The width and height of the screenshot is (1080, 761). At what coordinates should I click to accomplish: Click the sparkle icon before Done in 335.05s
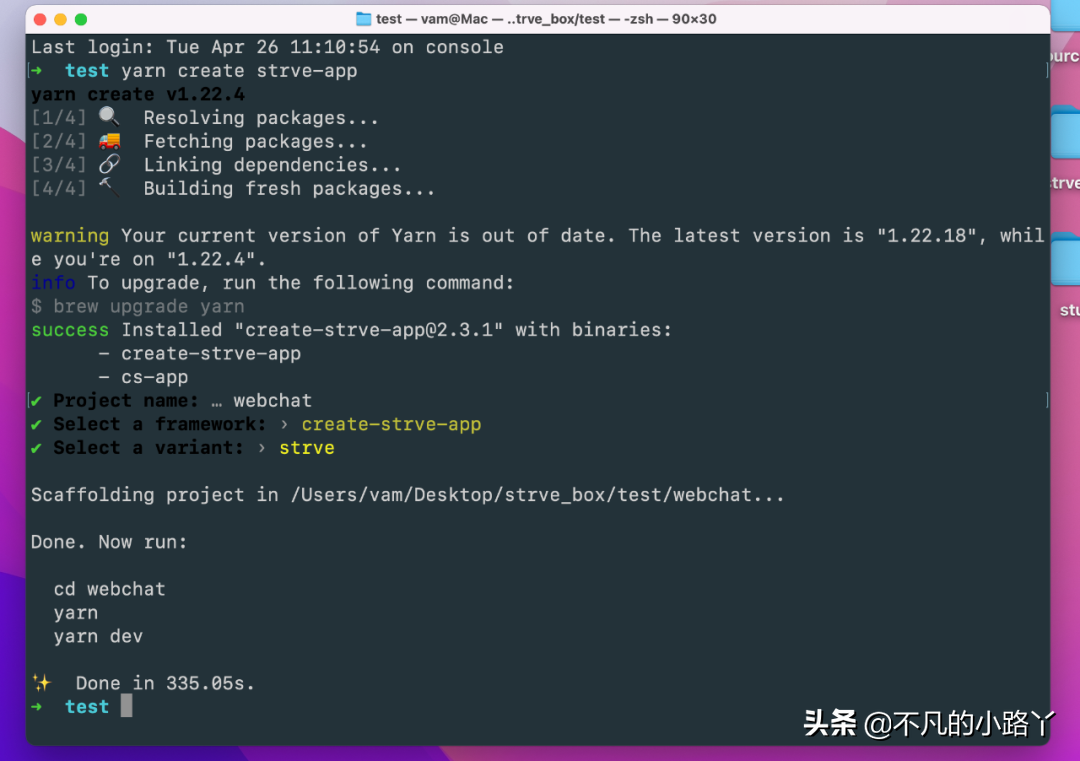[41, 681]
